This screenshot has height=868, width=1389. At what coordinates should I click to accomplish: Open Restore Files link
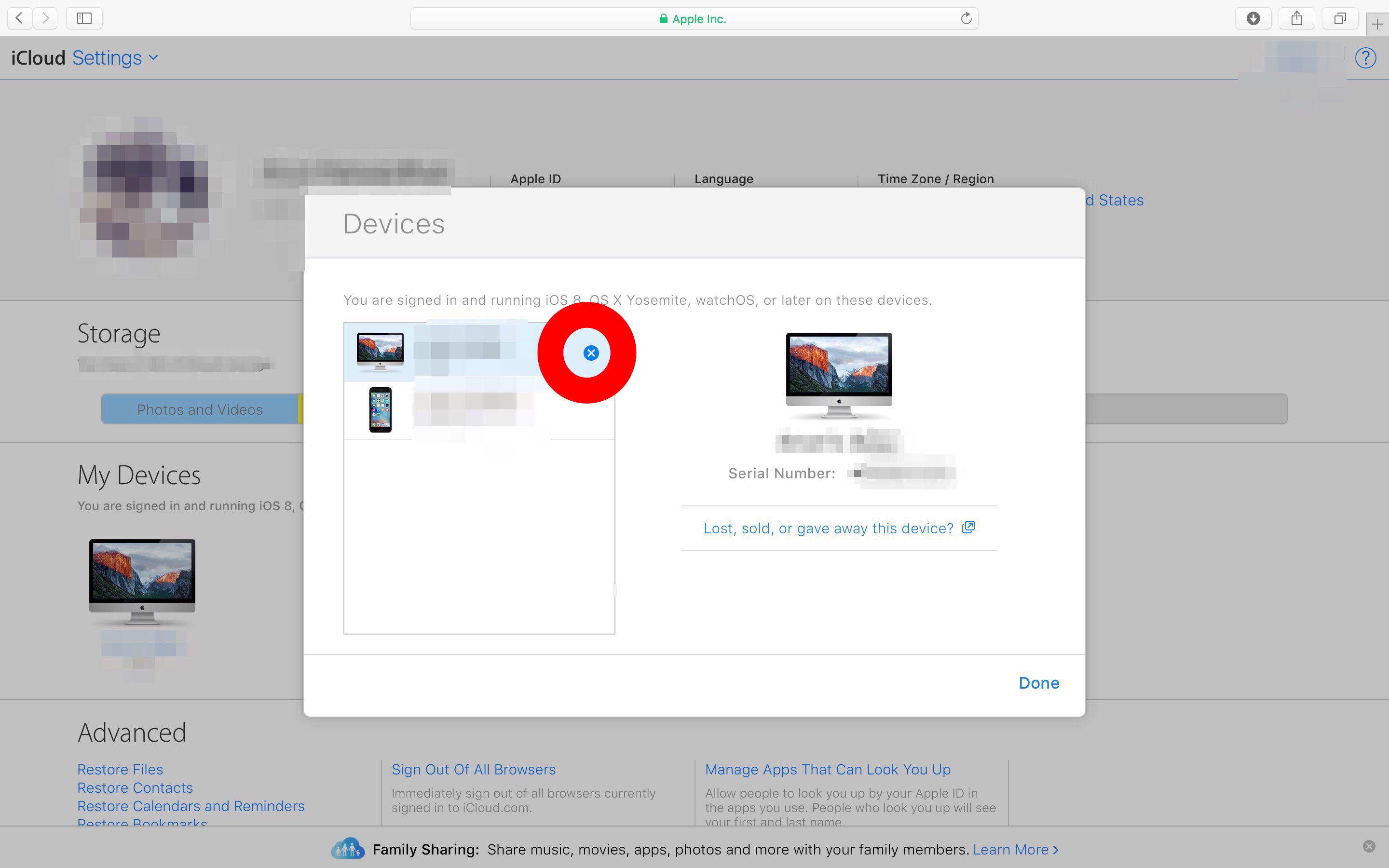tap(120, 769)
